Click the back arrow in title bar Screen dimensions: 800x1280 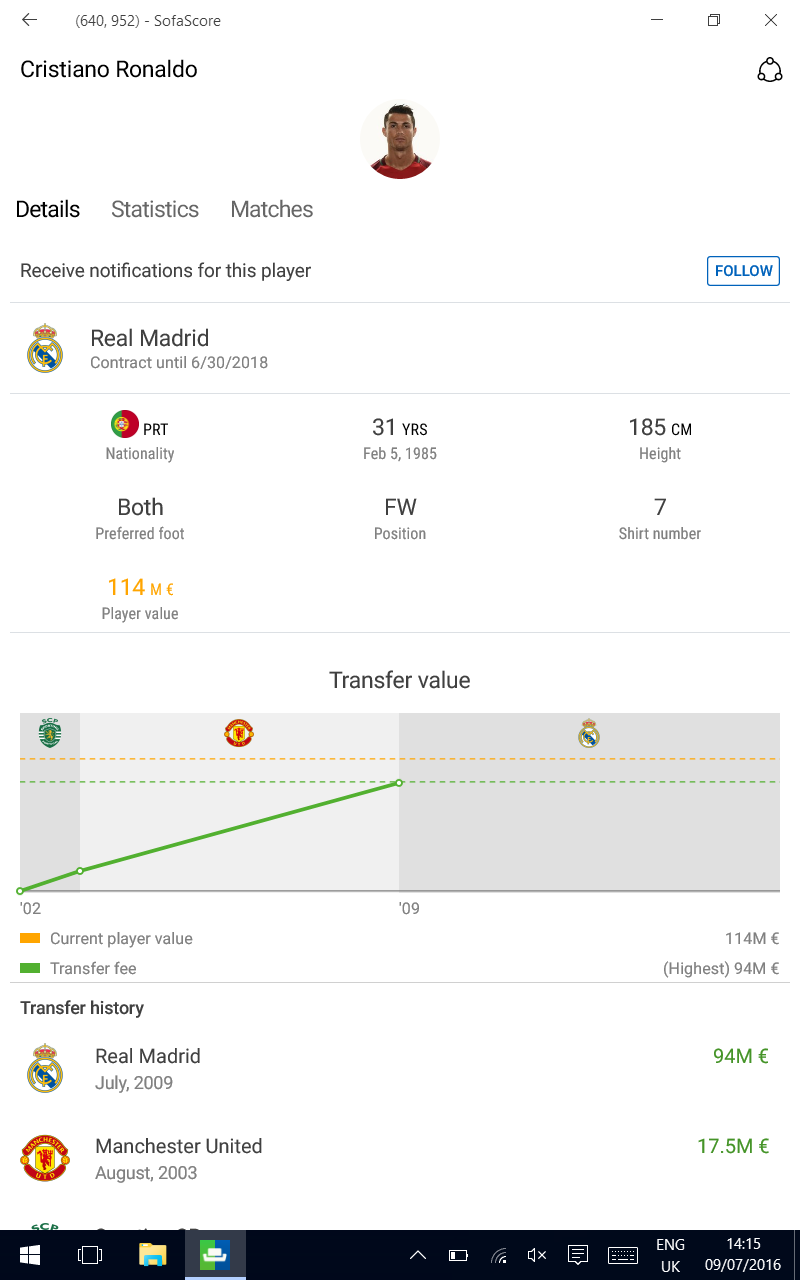click(29, 20)
